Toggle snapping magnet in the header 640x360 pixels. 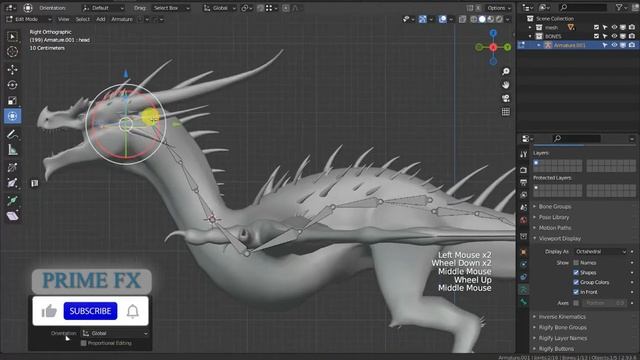[260, 8]
